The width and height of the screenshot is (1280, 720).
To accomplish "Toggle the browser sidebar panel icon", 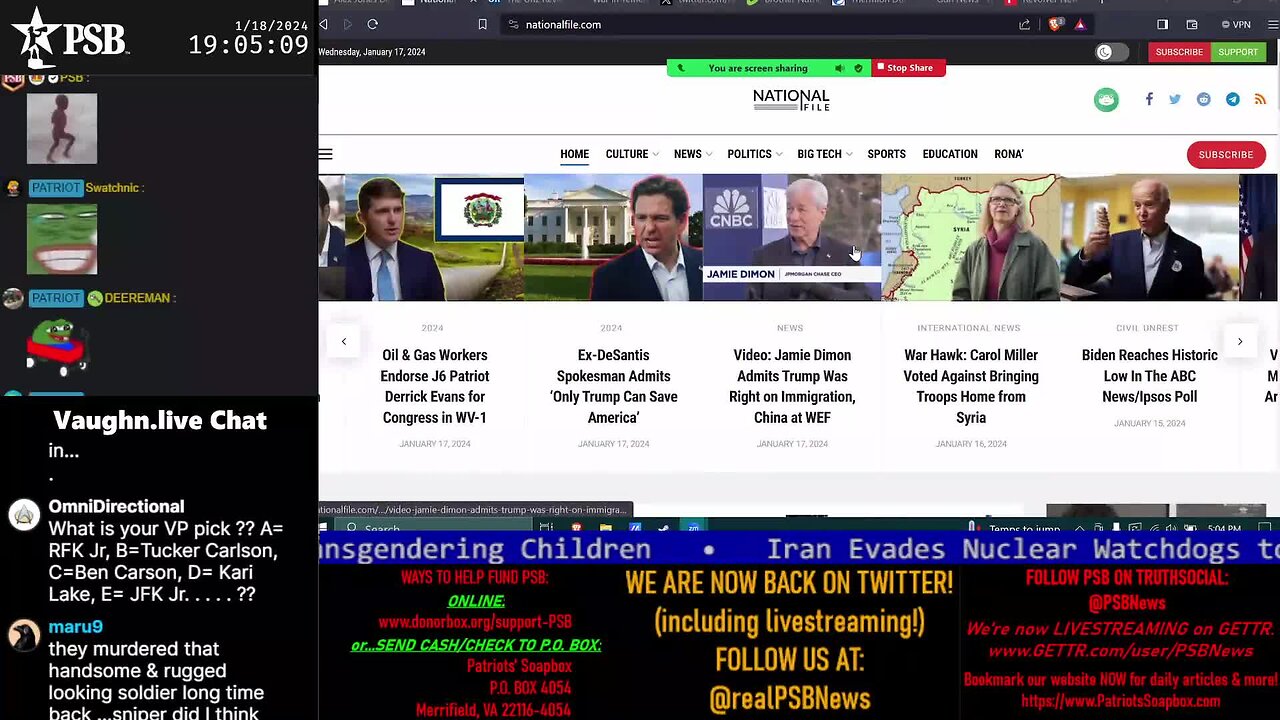I will pyautogui.click(x=1162, y=24).
